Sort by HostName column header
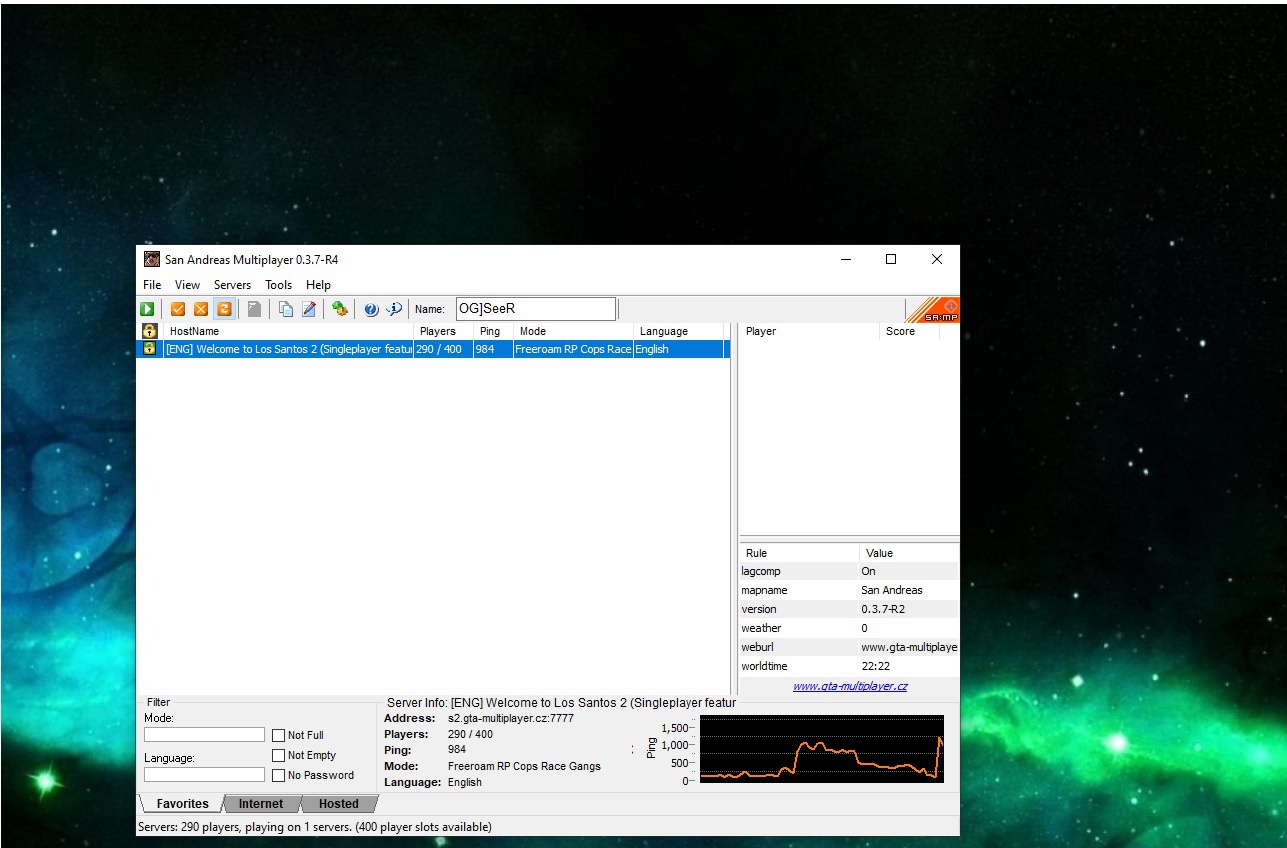1287x848 pixels. point(288,331)
